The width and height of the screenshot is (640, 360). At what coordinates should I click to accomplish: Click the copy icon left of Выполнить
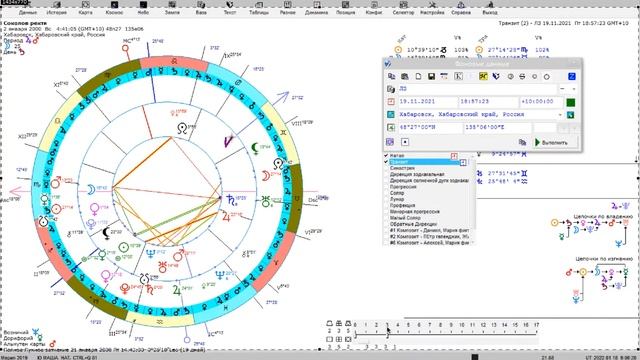(522, 142)
